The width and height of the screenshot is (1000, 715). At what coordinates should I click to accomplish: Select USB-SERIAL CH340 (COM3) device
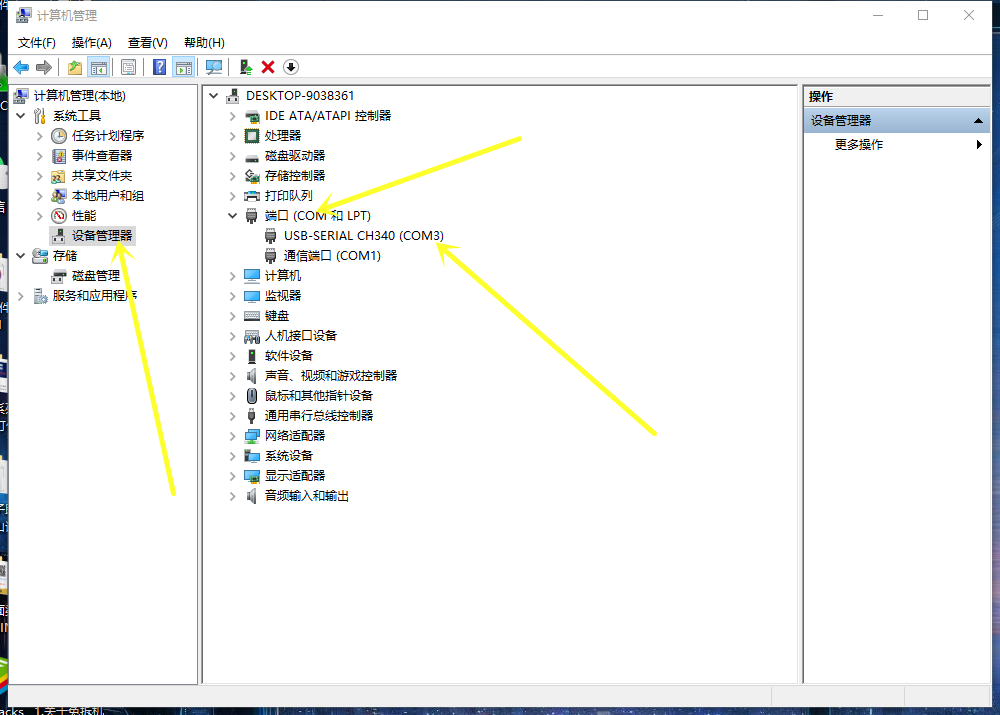point(363,236)
